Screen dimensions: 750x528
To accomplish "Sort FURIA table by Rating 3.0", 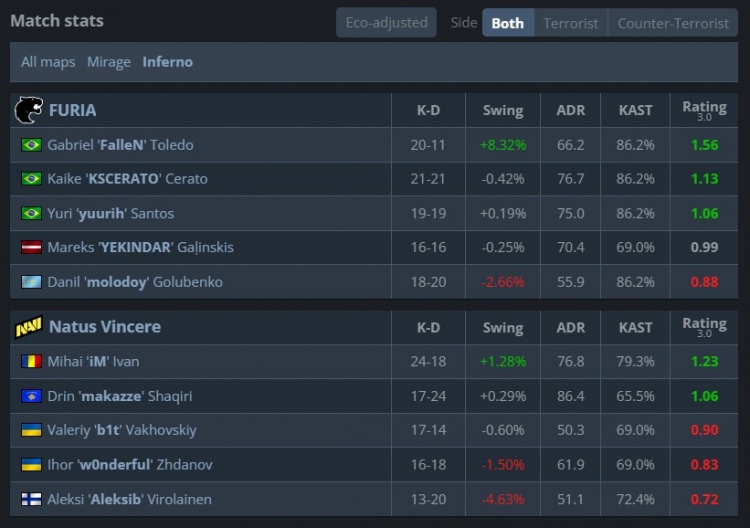I will point(704,110).
